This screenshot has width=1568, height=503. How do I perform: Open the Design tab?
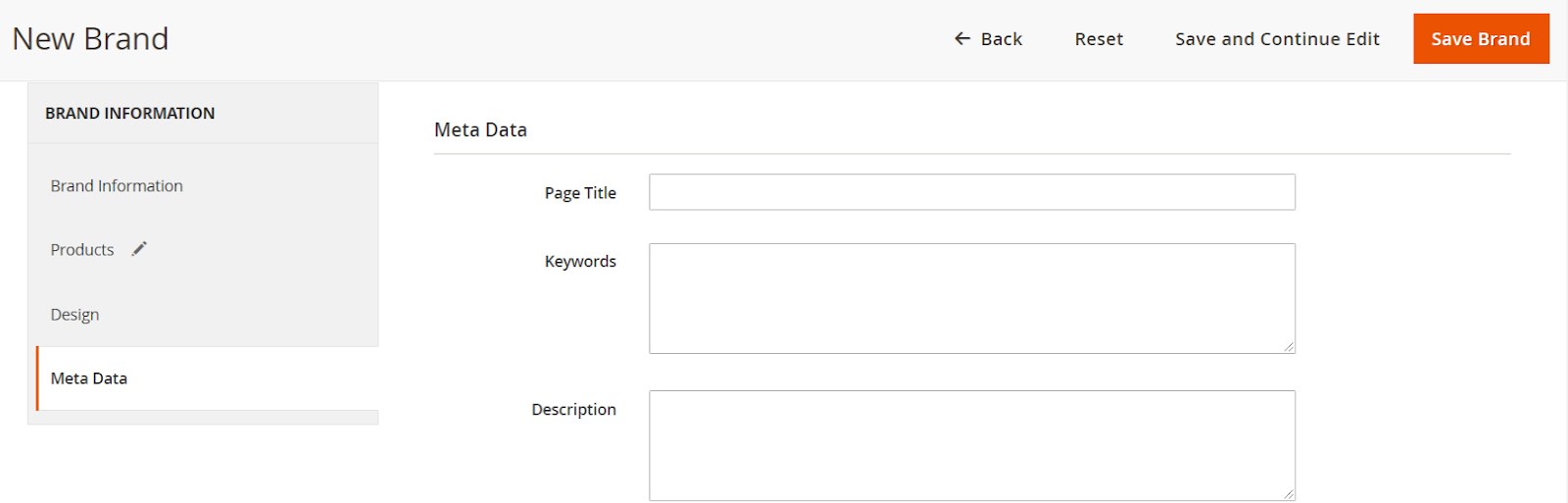[74, 315]
